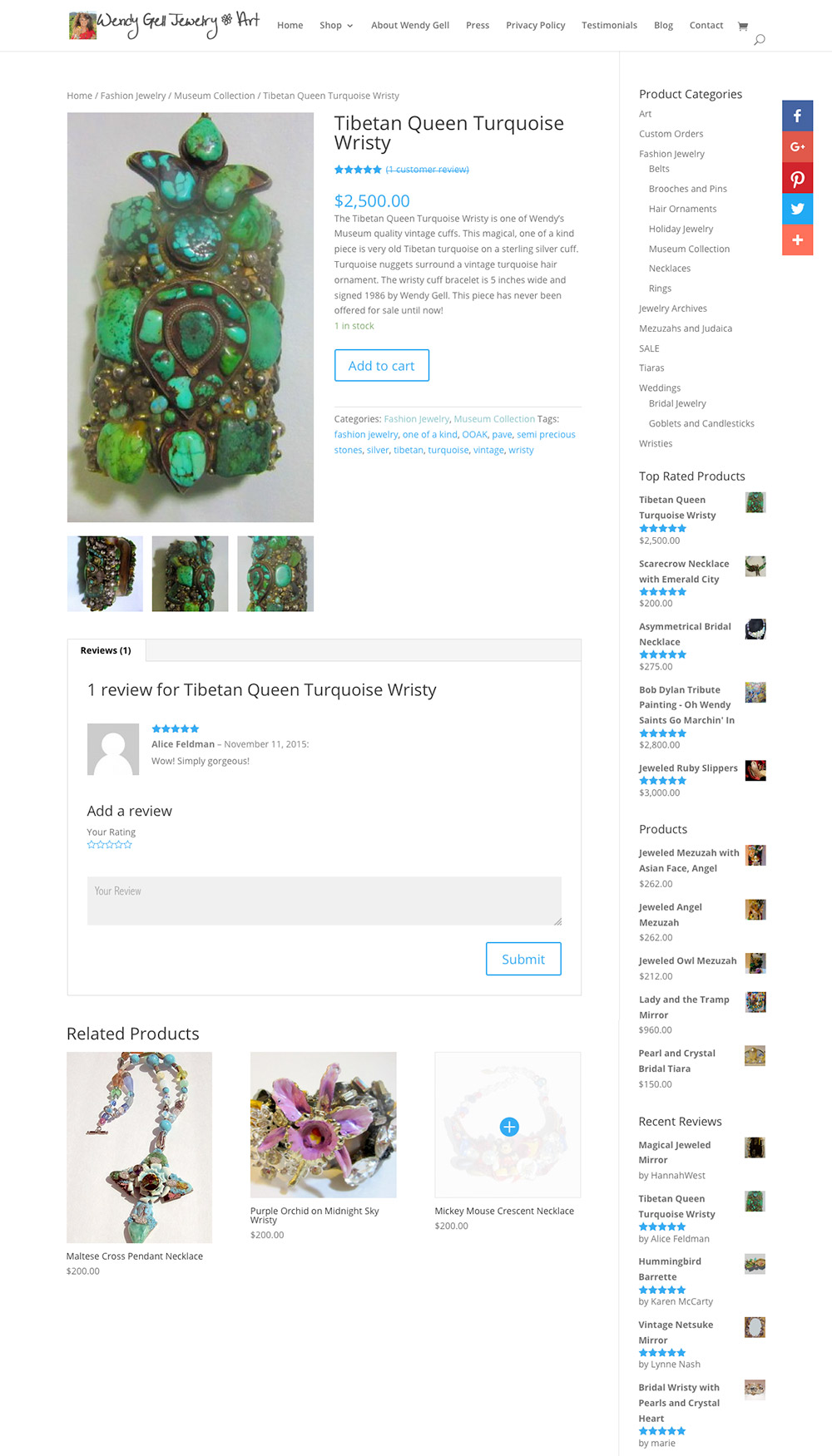
Task: Open the turquoise tag link
Action: (x=448, y=450)
